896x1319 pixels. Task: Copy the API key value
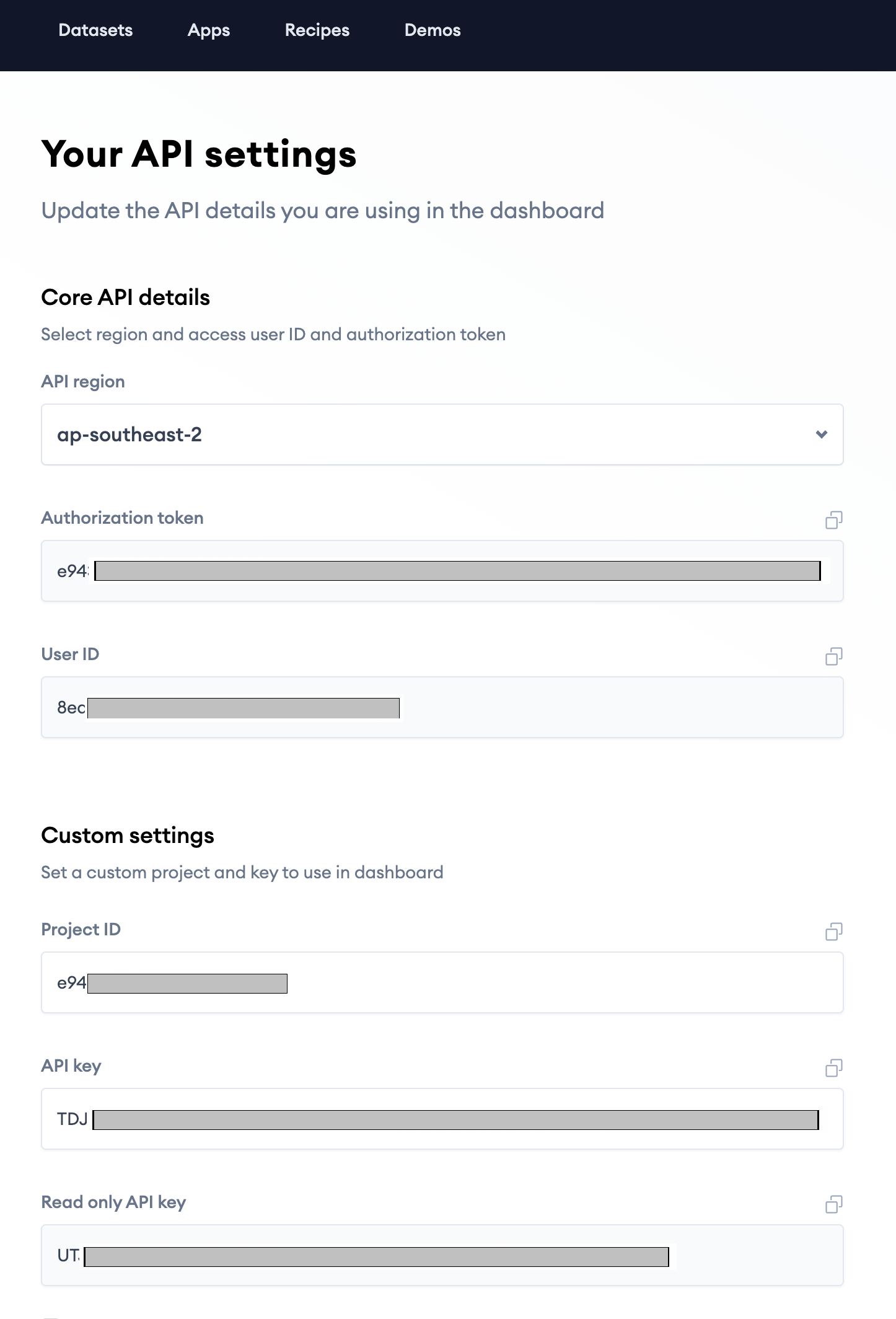(x=833, y=1068)
